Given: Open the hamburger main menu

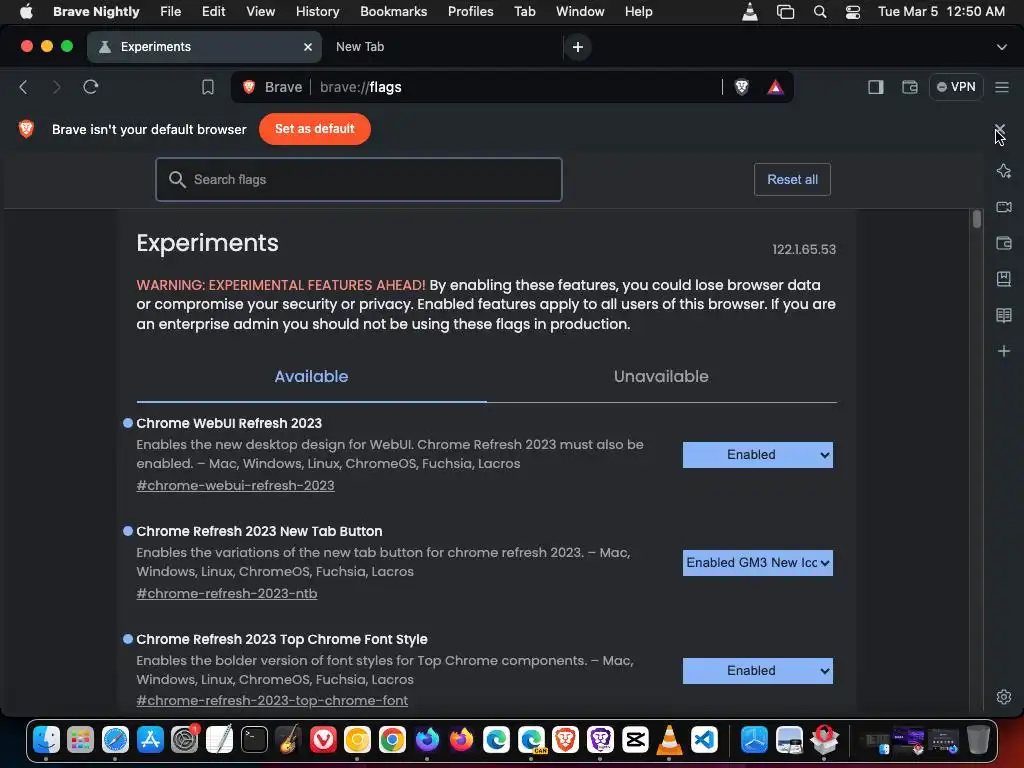Looking at the screenshot, I should pos(1002,87).
